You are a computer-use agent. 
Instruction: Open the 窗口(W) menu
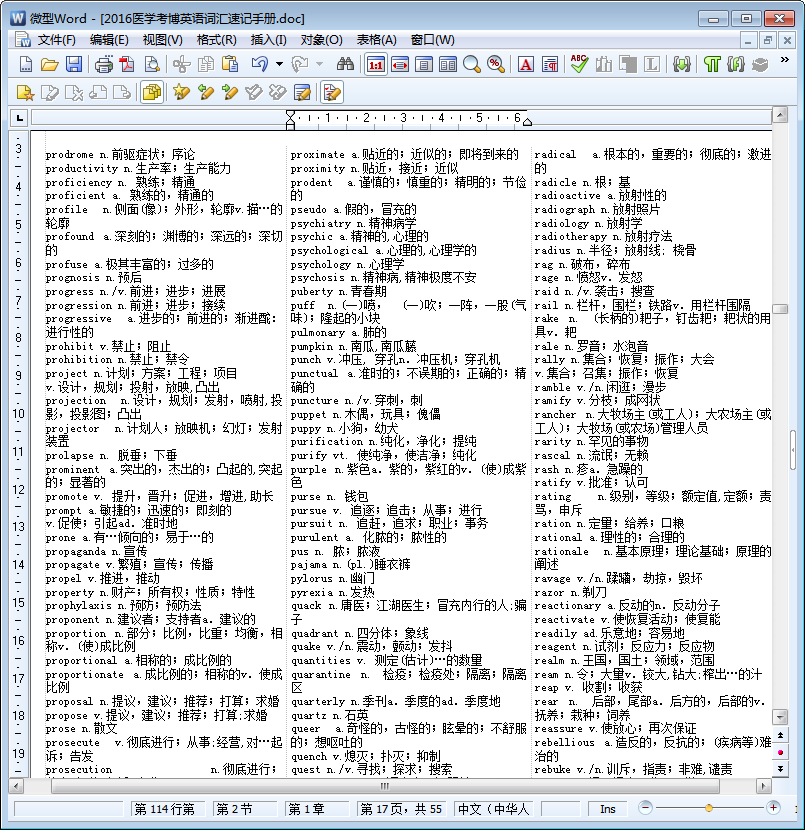tap(432, 40)
